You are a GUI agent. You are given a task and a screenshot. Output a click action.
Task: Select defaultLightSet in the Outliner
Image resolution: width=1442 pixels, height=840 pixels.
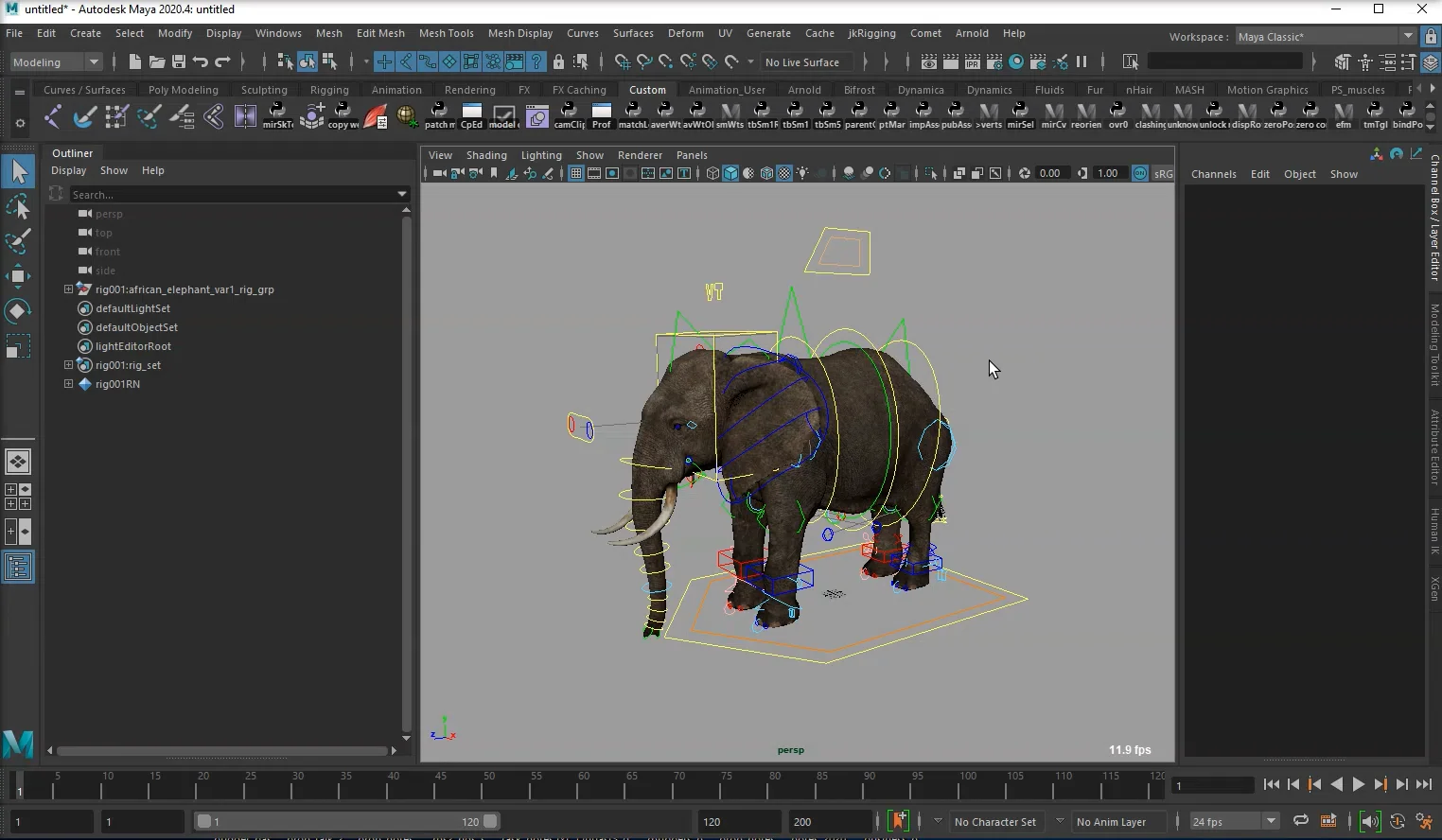point(132,308)
